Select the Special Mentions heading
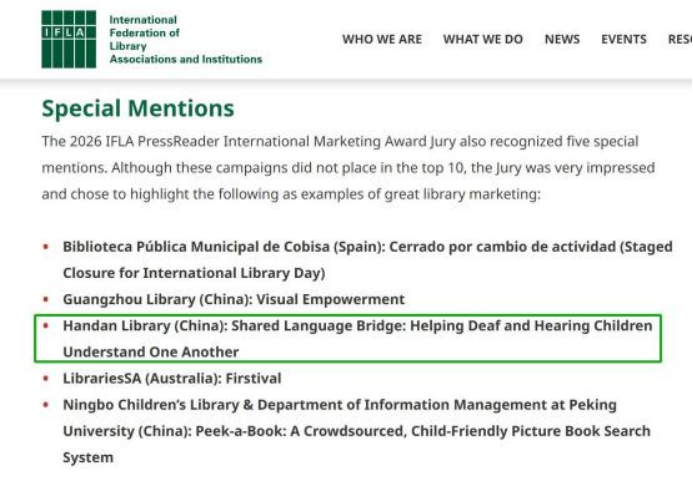This screenshot has width=693, height=486. pos(138,109)
